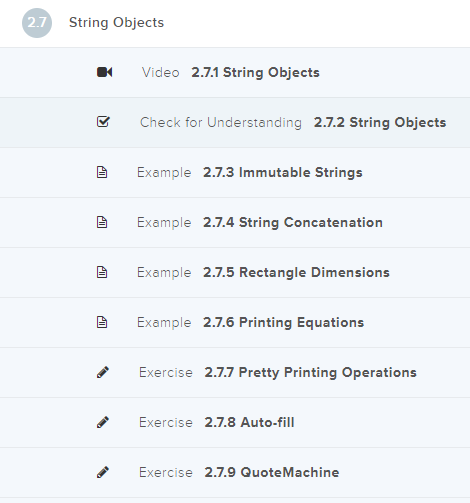
Task: Start exercise 2.7.7 Pretty Printing Operations
Action: tap(235, 373)
